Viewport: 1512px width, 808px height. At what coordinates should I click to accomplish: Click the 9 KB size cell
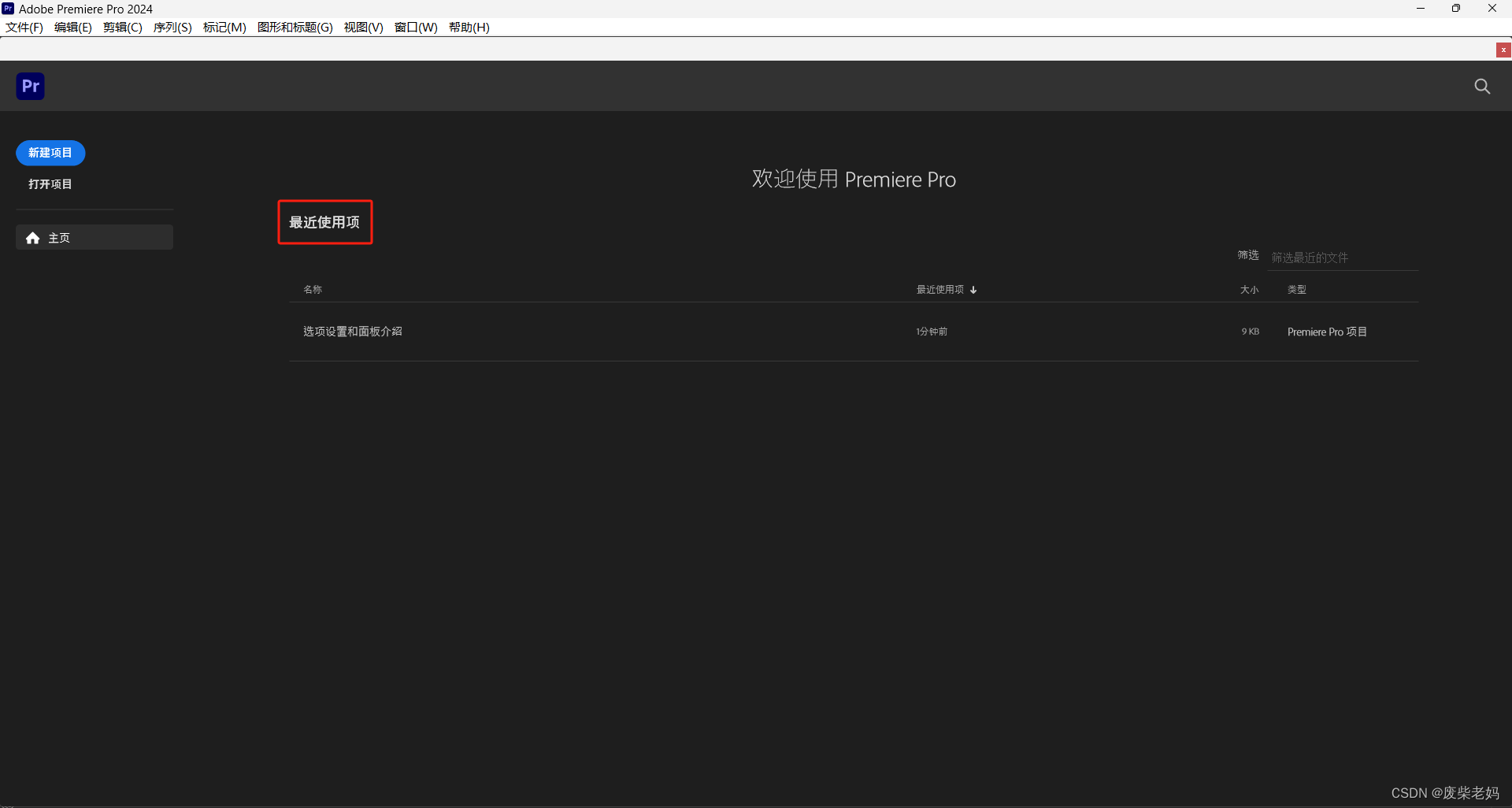[x=1251, y=332]
